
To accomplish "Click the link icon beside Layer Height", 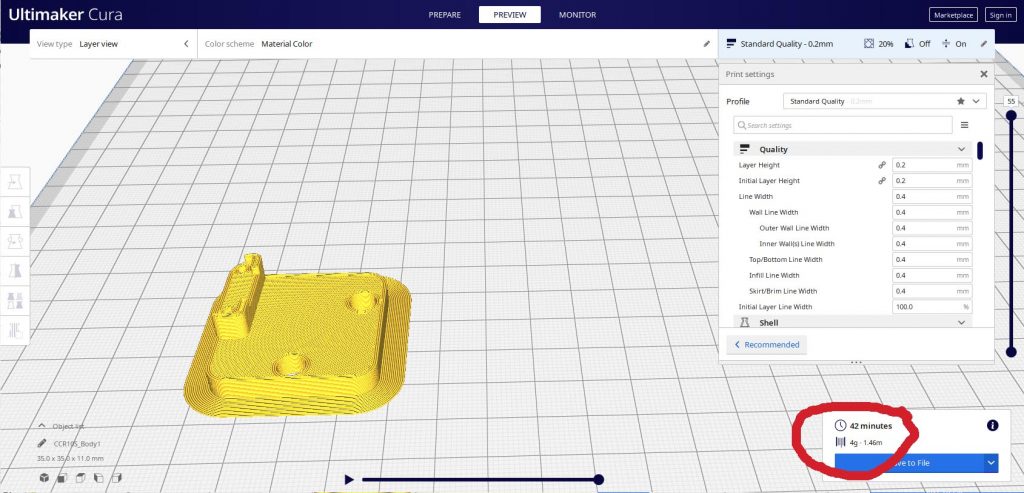I will pos(881,165).
